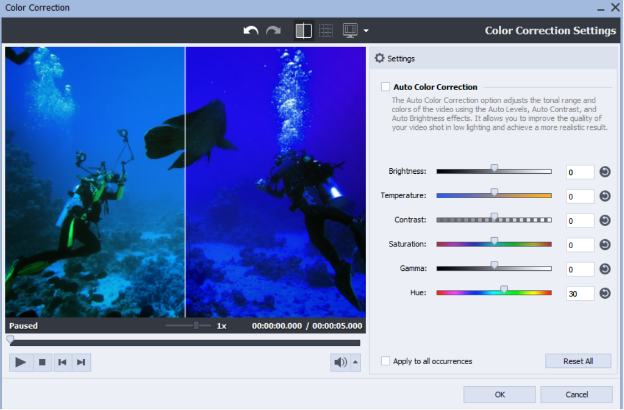Click the Reset All button

(578, 361)
